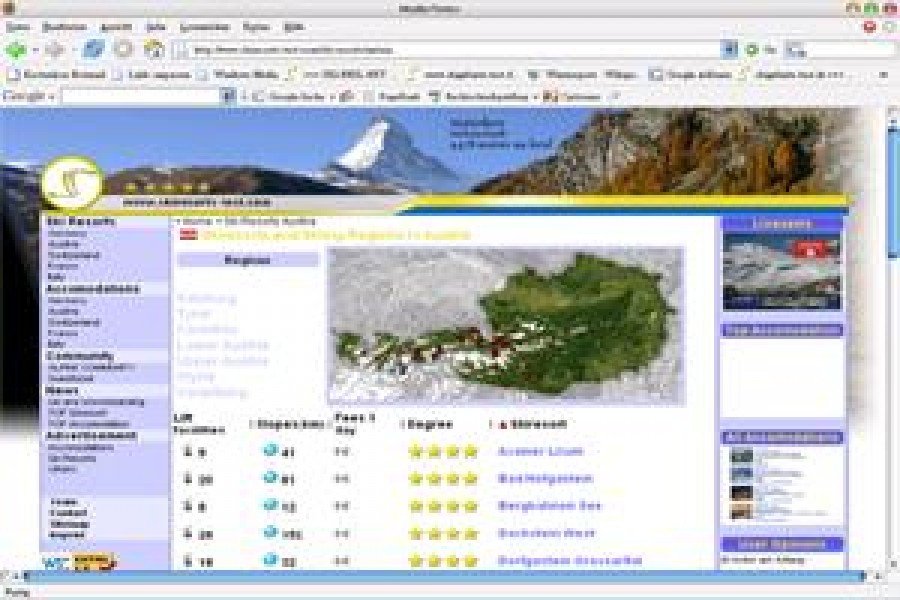Click the lift icon in Axamer Lizum row
900x600 pixels.
pos(188,451)
